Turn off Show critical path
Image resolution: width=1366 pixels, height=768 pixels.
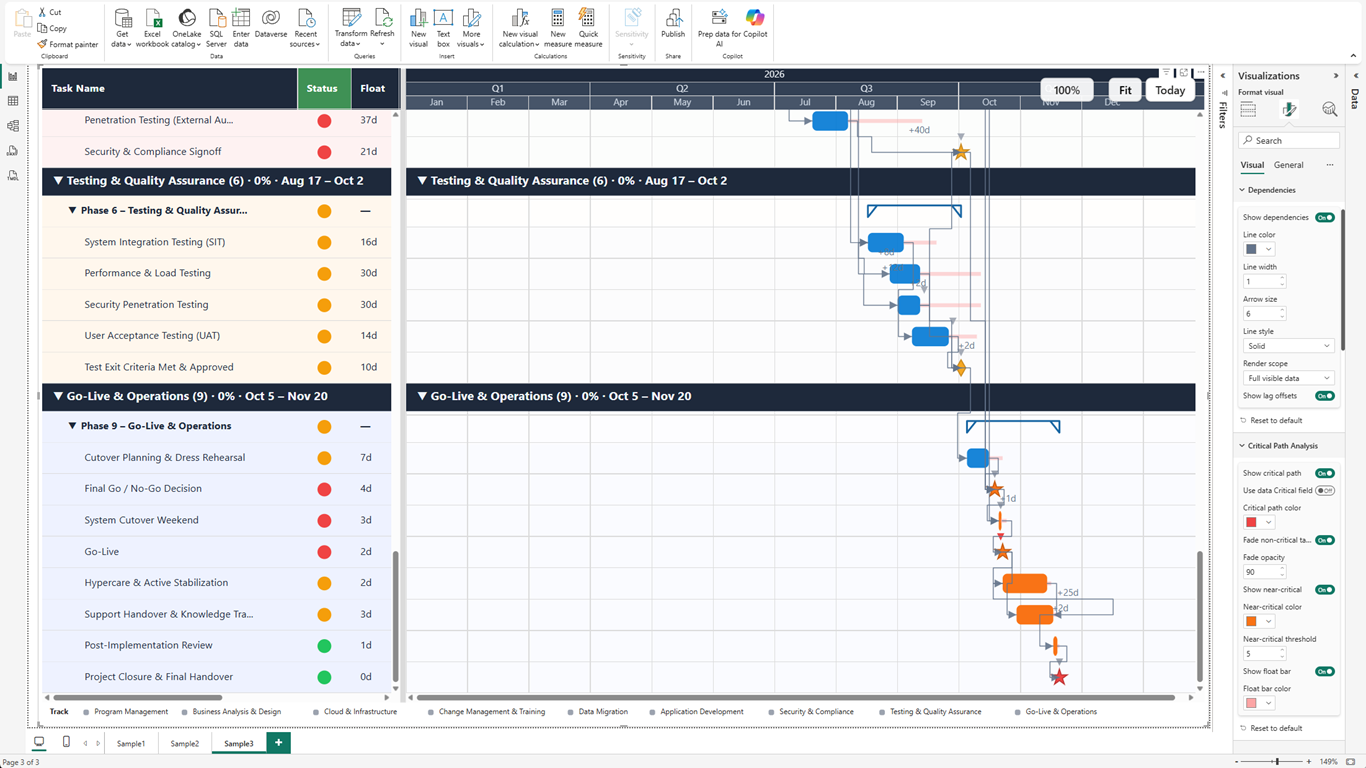tap(1325, 472)
